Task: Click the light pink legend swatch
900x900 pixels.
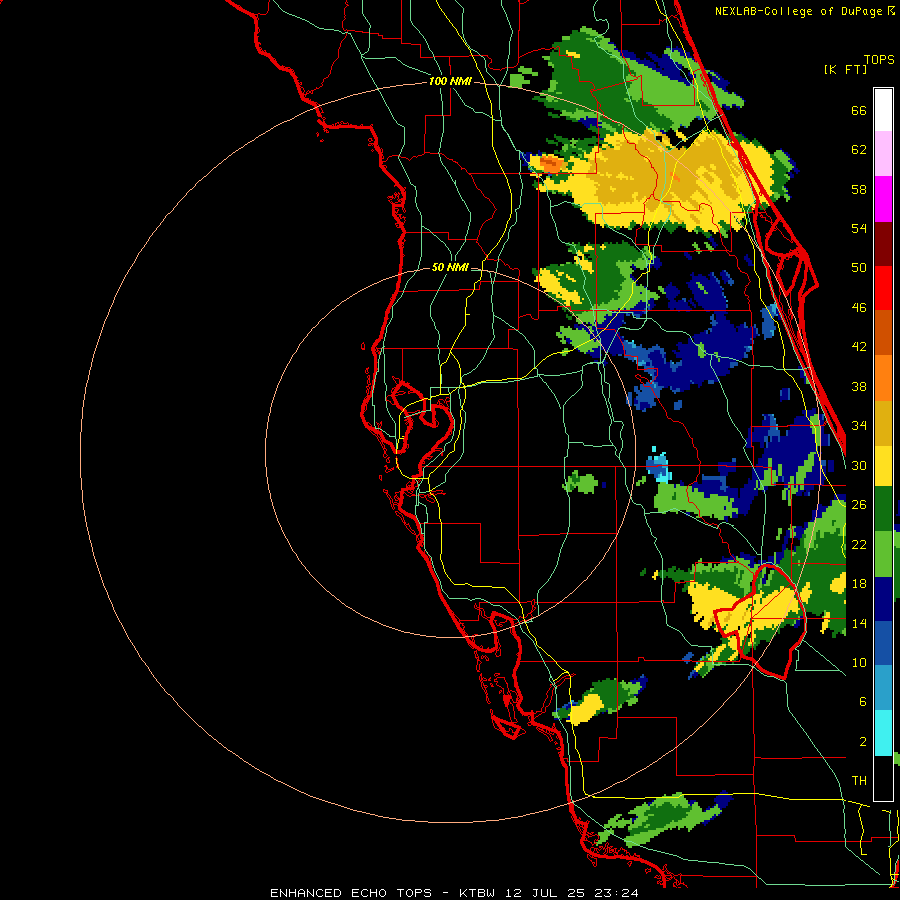Action: pyautogui.click(x=883, y=154)
